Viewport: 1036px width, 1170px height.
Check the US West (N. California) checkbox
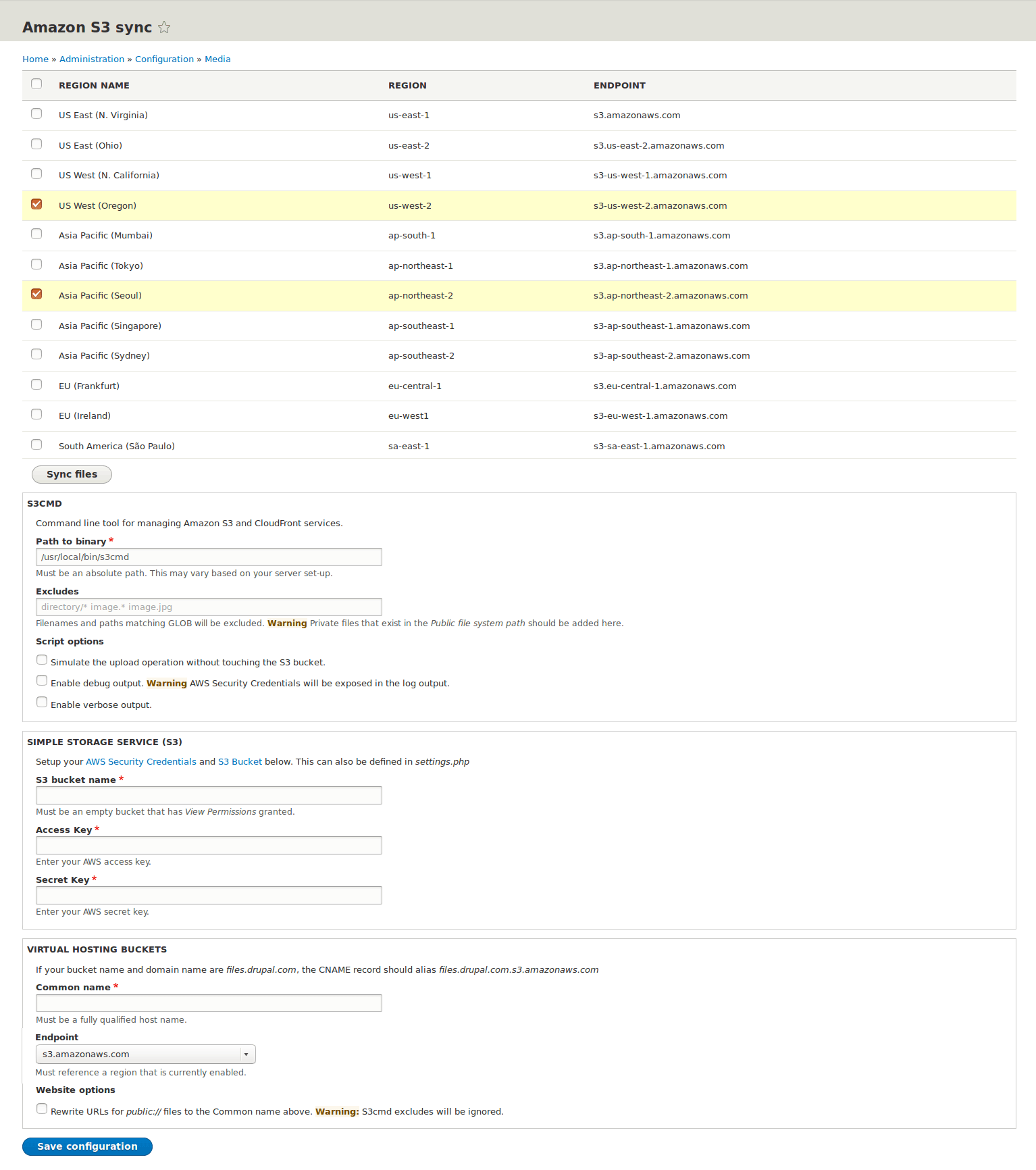click(36, 174)
